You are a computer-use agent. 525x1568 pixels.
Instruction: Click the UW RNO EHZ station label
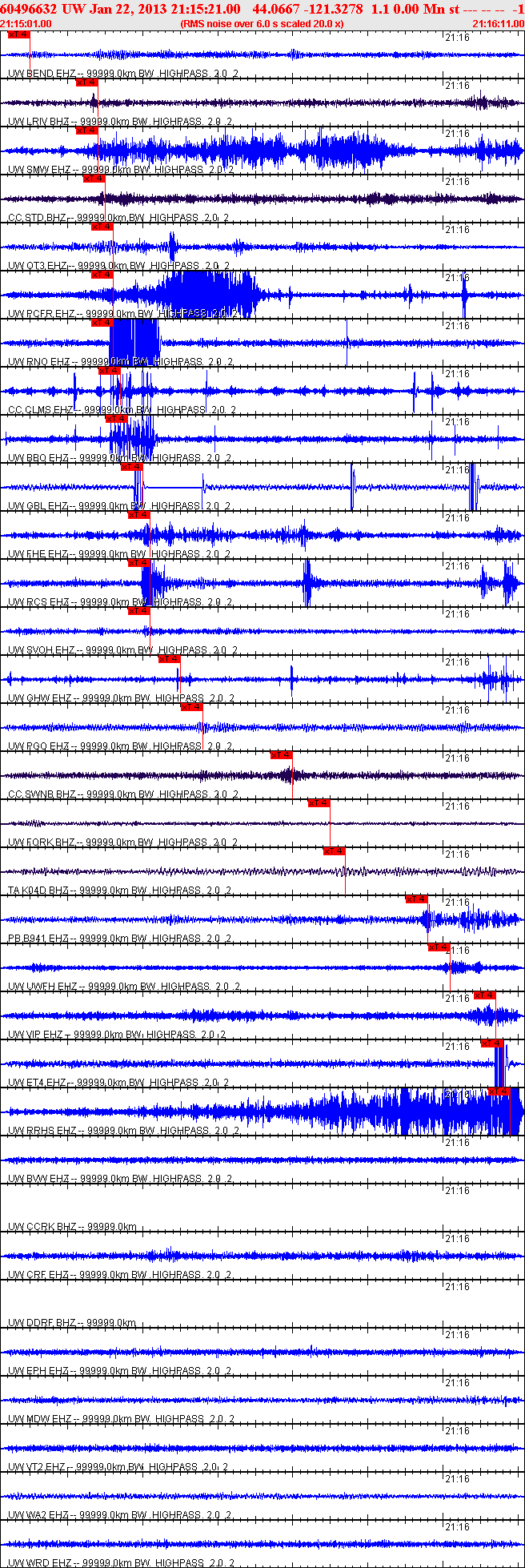pos(120,362)
